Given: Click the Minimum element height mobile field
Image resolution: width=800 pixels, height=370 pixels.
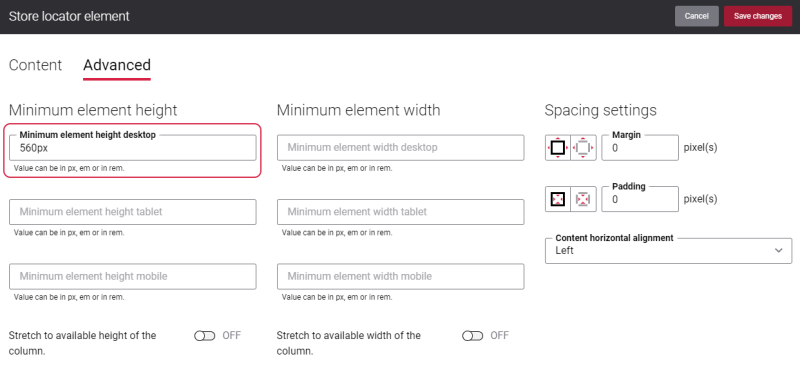Looking at the screenshot, I should 133,277.
